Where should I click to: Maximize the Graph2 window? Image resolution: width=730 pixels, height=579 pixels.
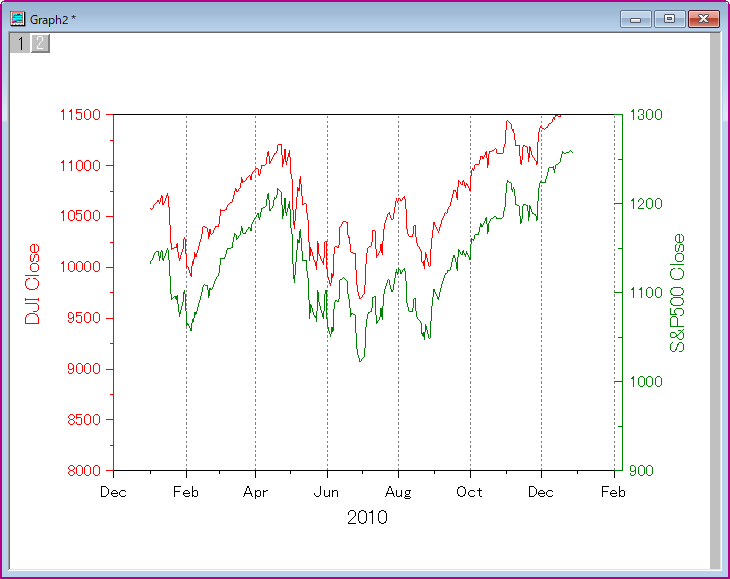pyautogui.click(x=669, y=19)
